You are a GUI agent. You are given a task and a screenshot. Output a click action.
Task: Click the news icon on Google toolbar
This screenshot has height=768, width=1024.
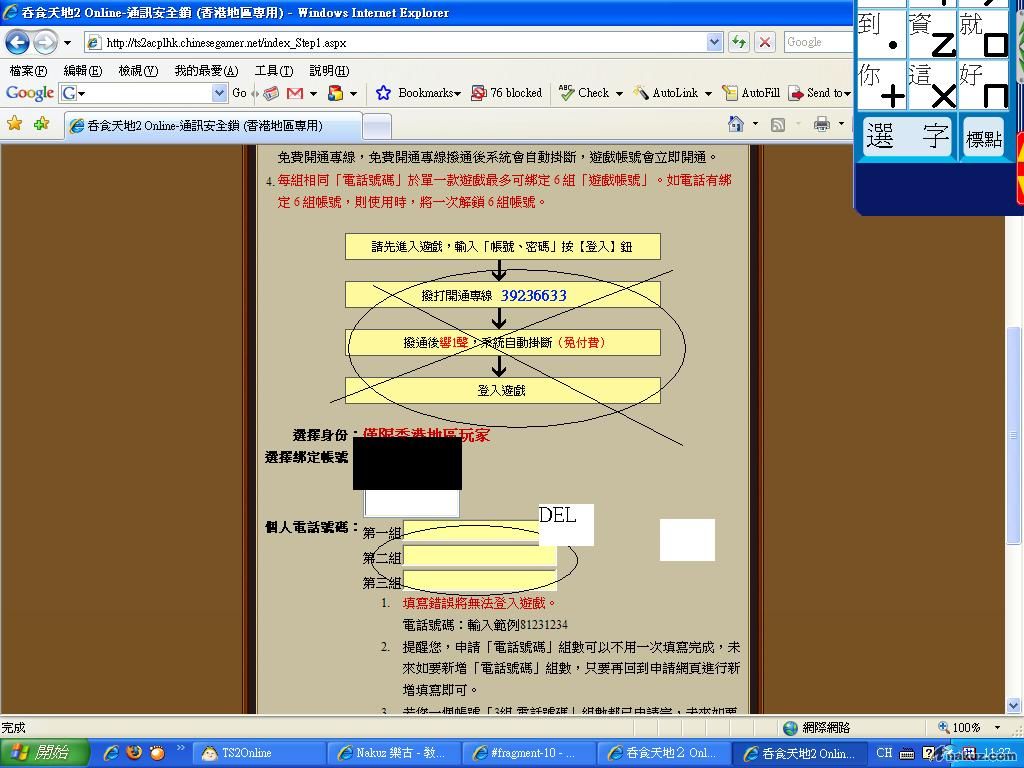coord(271,93)
